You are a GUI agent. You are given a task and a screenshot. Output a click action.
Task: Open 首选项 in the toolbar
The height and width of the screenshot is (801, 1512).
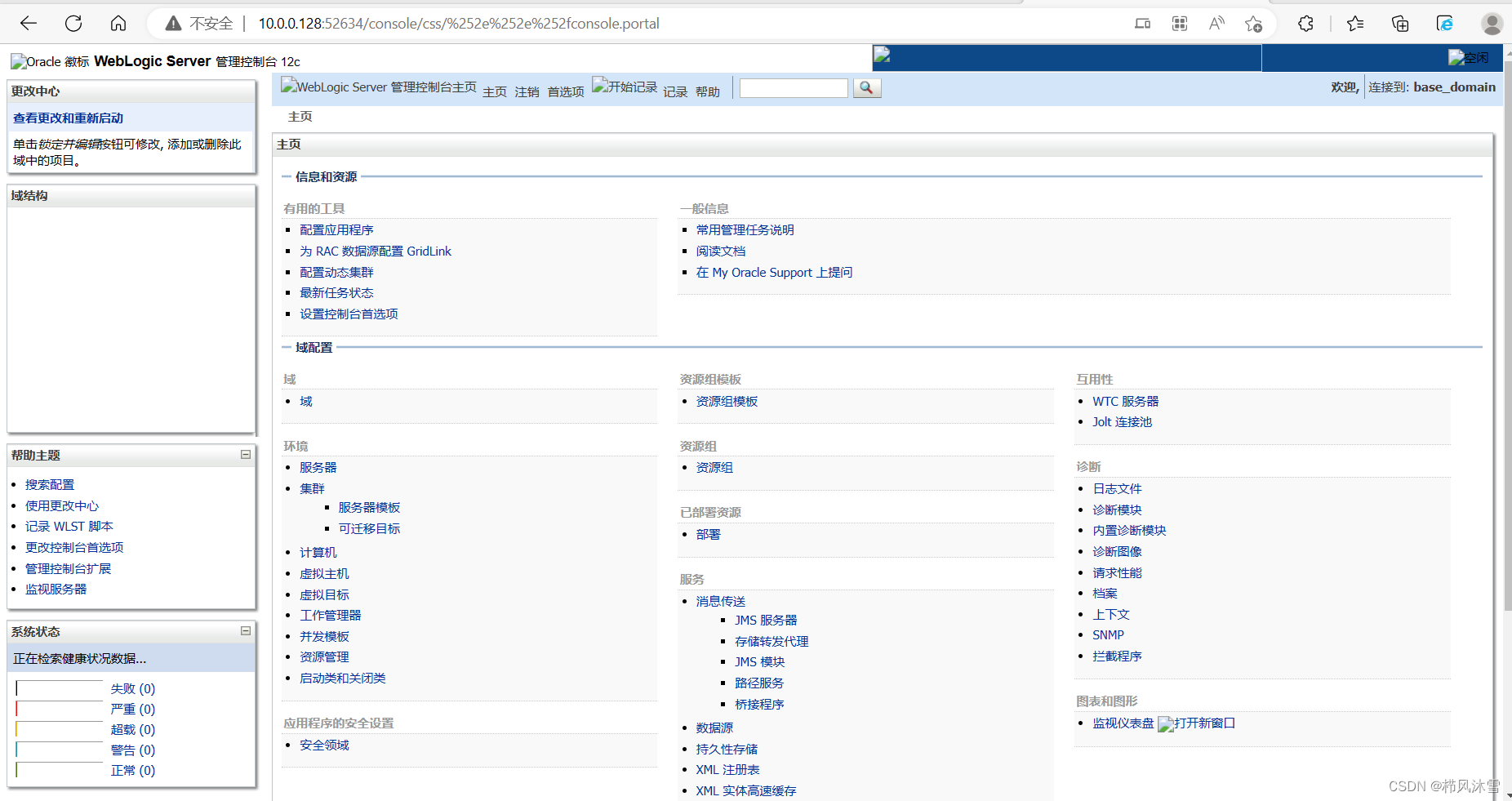click(566, 91)
